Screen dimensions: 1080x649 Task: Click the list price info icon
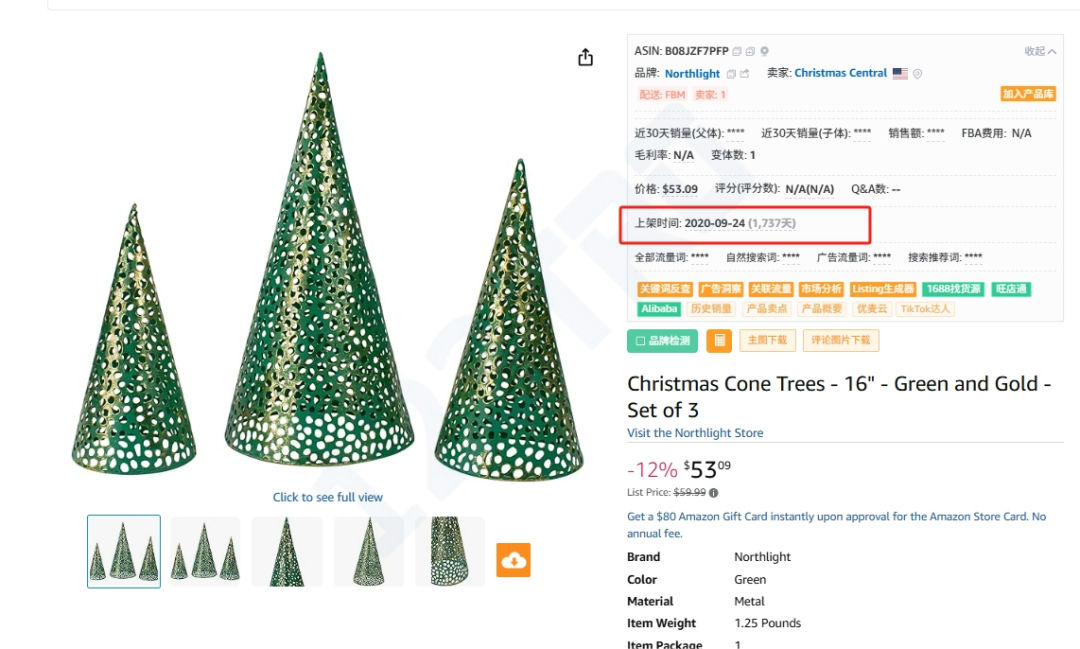coord(713,493)
